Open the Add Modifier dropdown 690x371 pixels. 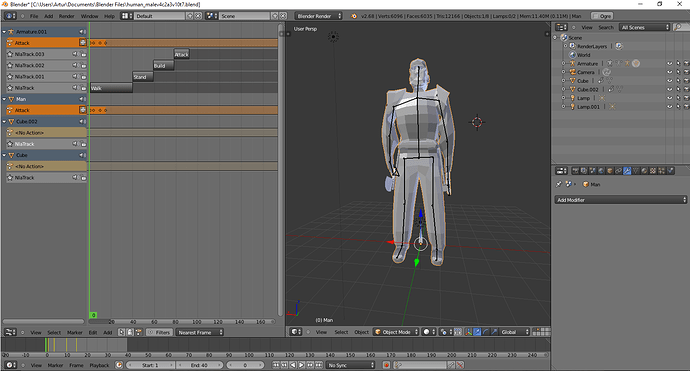(x=620, y=200)
